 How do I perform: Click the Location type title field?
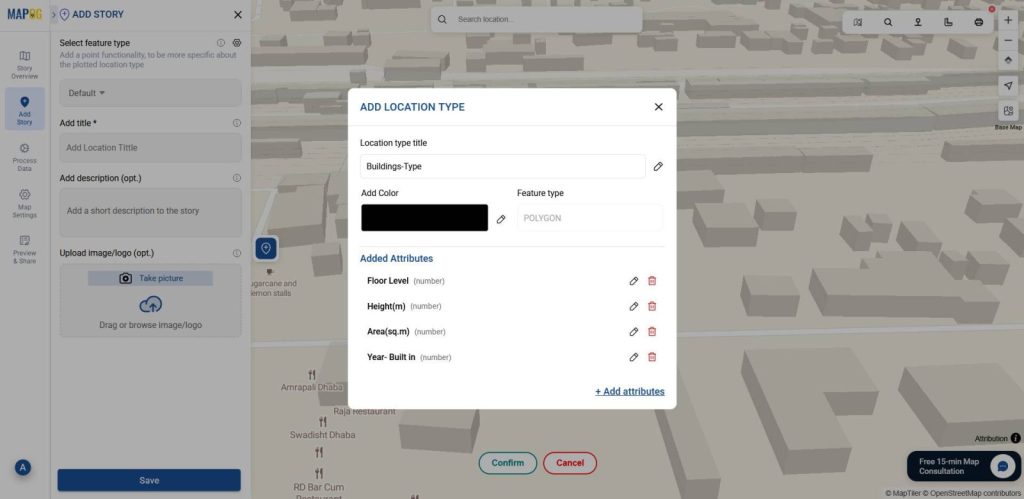(x=503, y=167)
